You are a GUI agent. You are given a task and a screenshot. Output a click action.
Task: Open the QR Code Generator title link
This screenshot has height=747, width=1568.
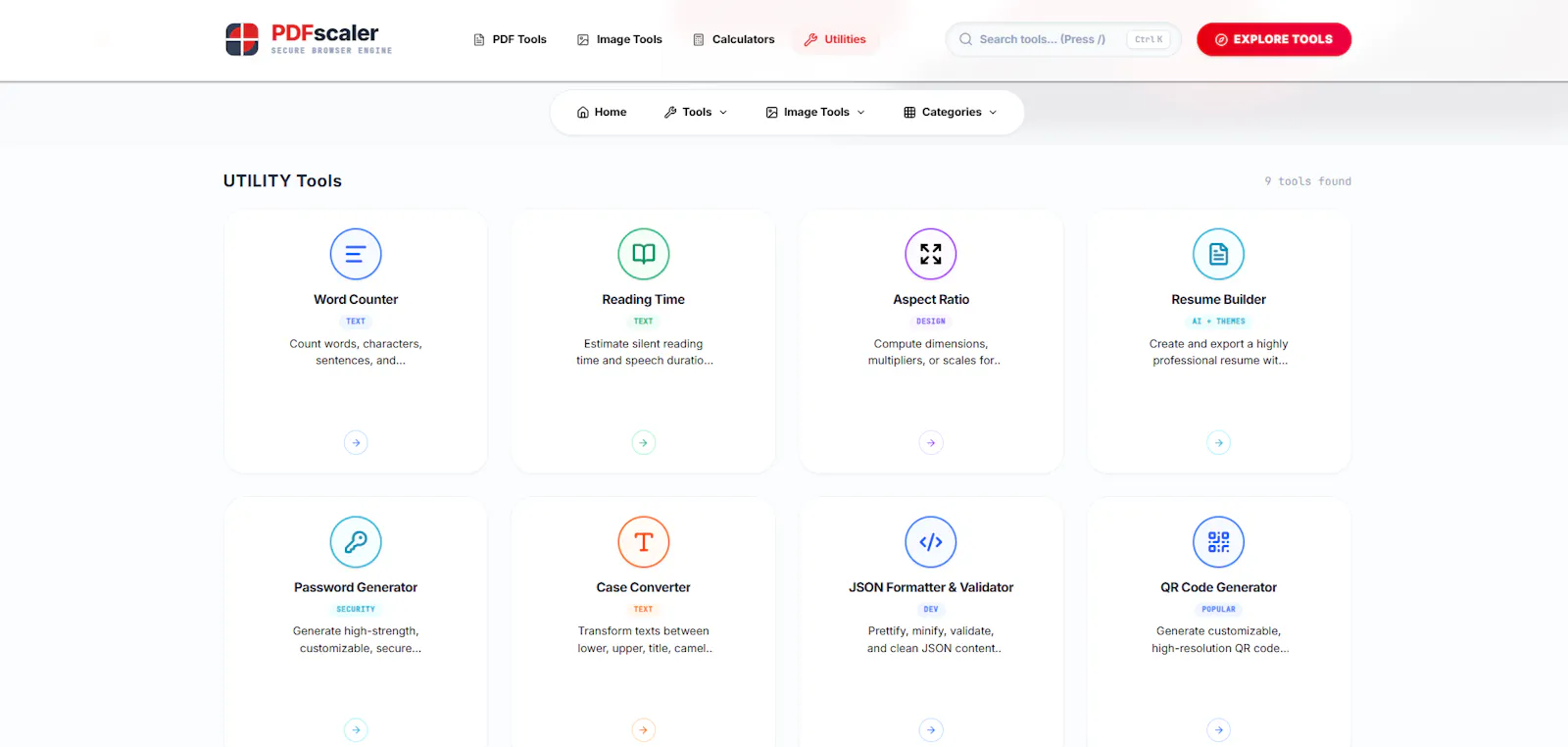click(x=1219, y=588)
